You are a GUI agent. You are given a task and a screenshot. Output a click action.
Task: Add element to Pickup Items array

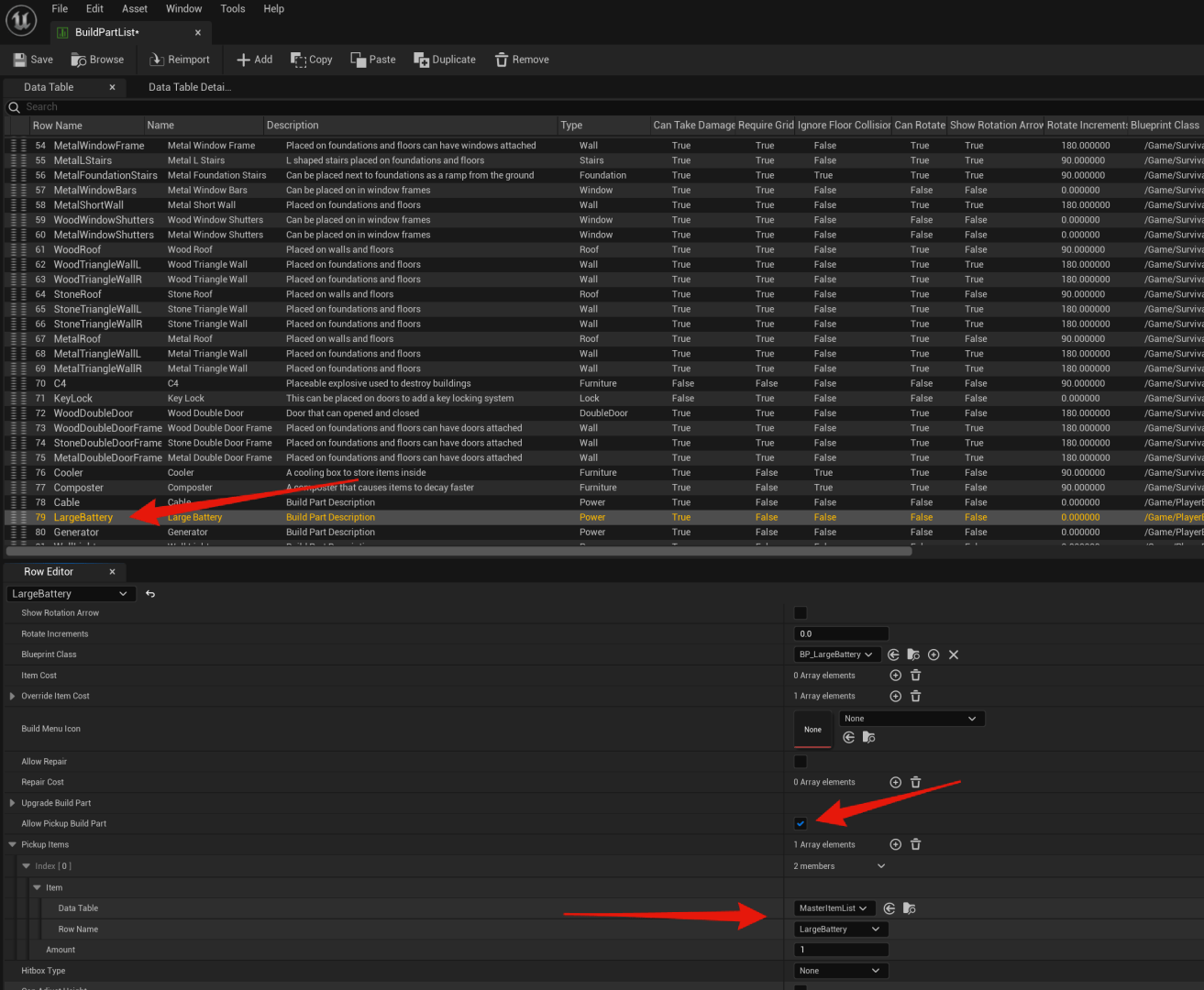(896, 844)
